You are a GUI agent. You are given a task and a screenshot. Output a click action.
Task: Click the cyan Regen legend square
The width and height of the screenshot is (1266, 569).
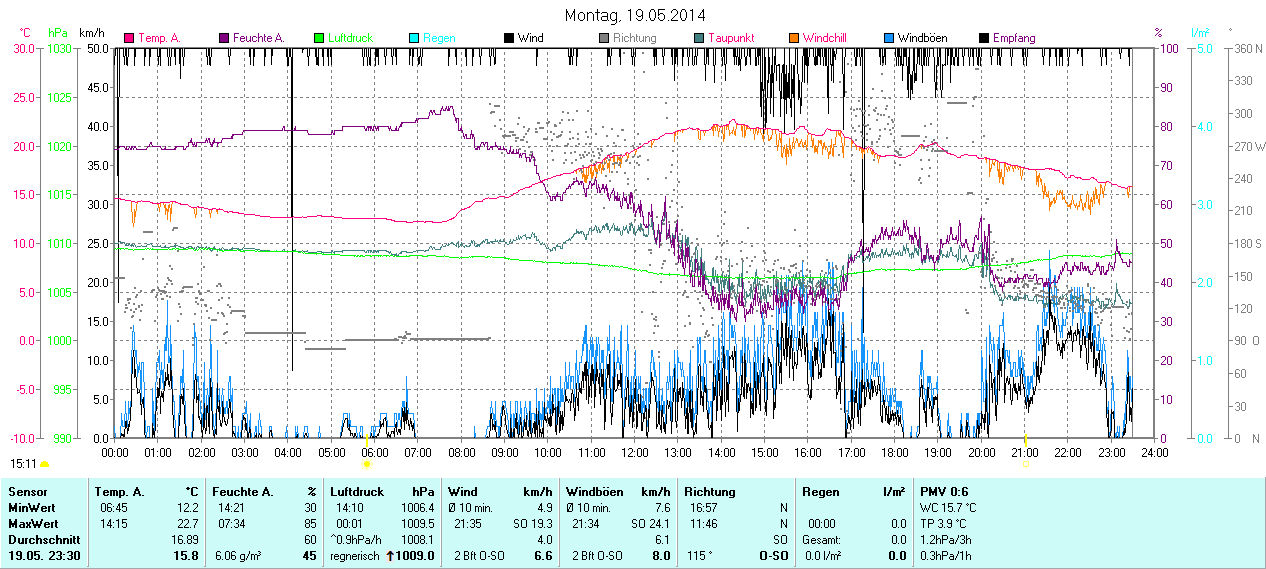(414, 38)
